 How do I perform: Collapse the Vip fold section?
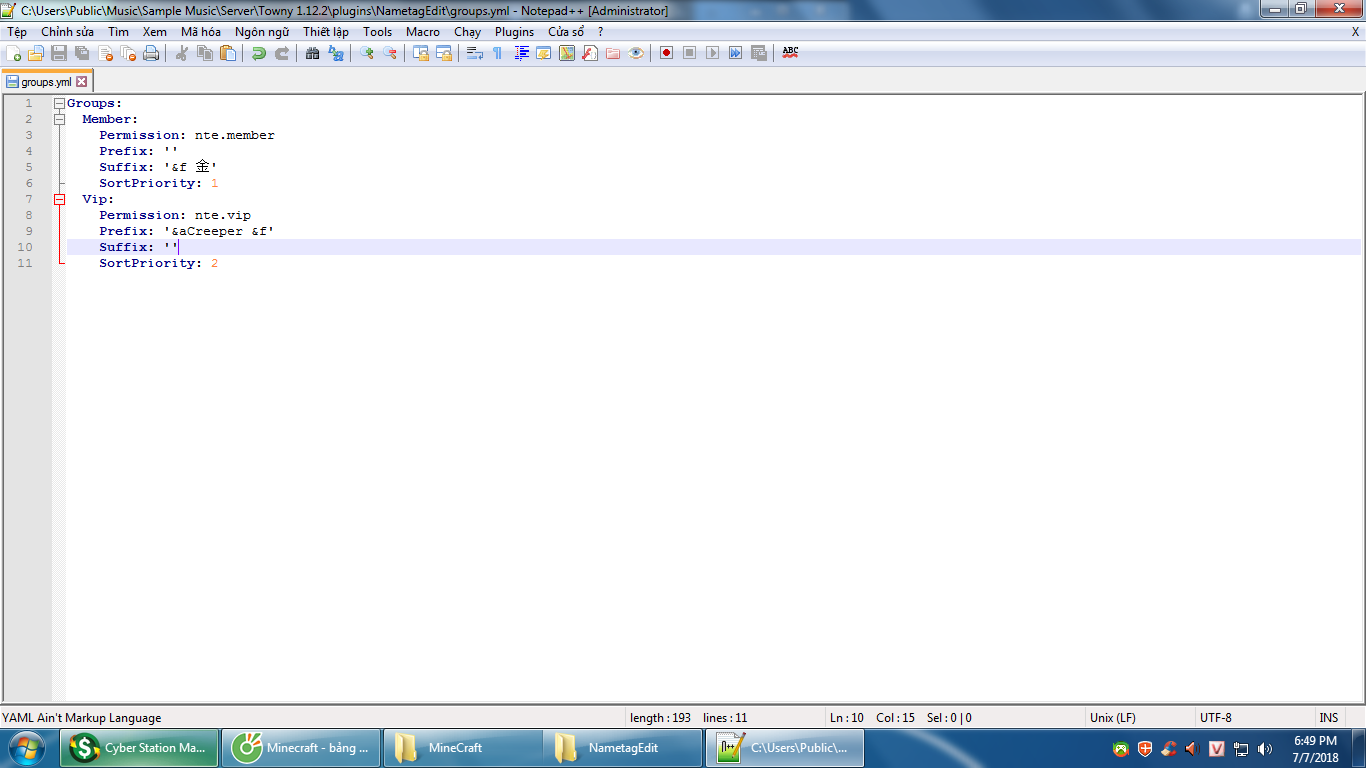pyautogui.click(x=59, y=198)
